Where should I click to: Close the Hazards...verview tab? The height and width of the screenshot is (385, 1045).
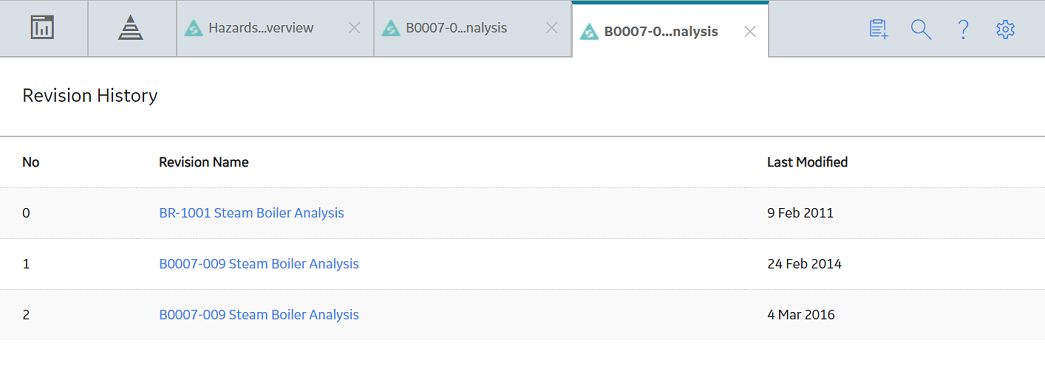coord(355,28)
